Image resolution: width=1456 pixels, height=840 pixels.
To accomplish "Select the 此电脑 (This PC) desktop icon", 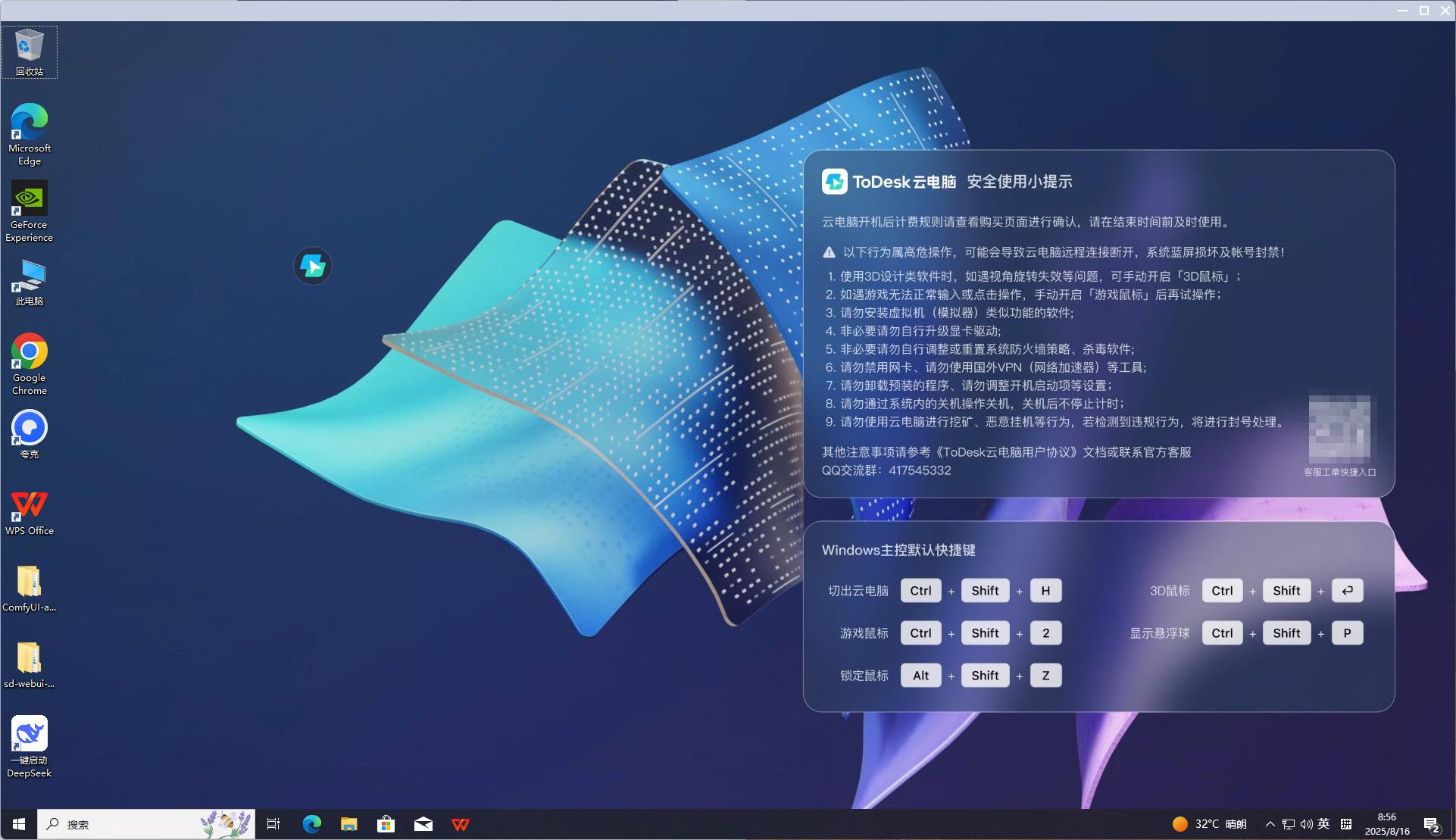I will [x=30, y=283].
